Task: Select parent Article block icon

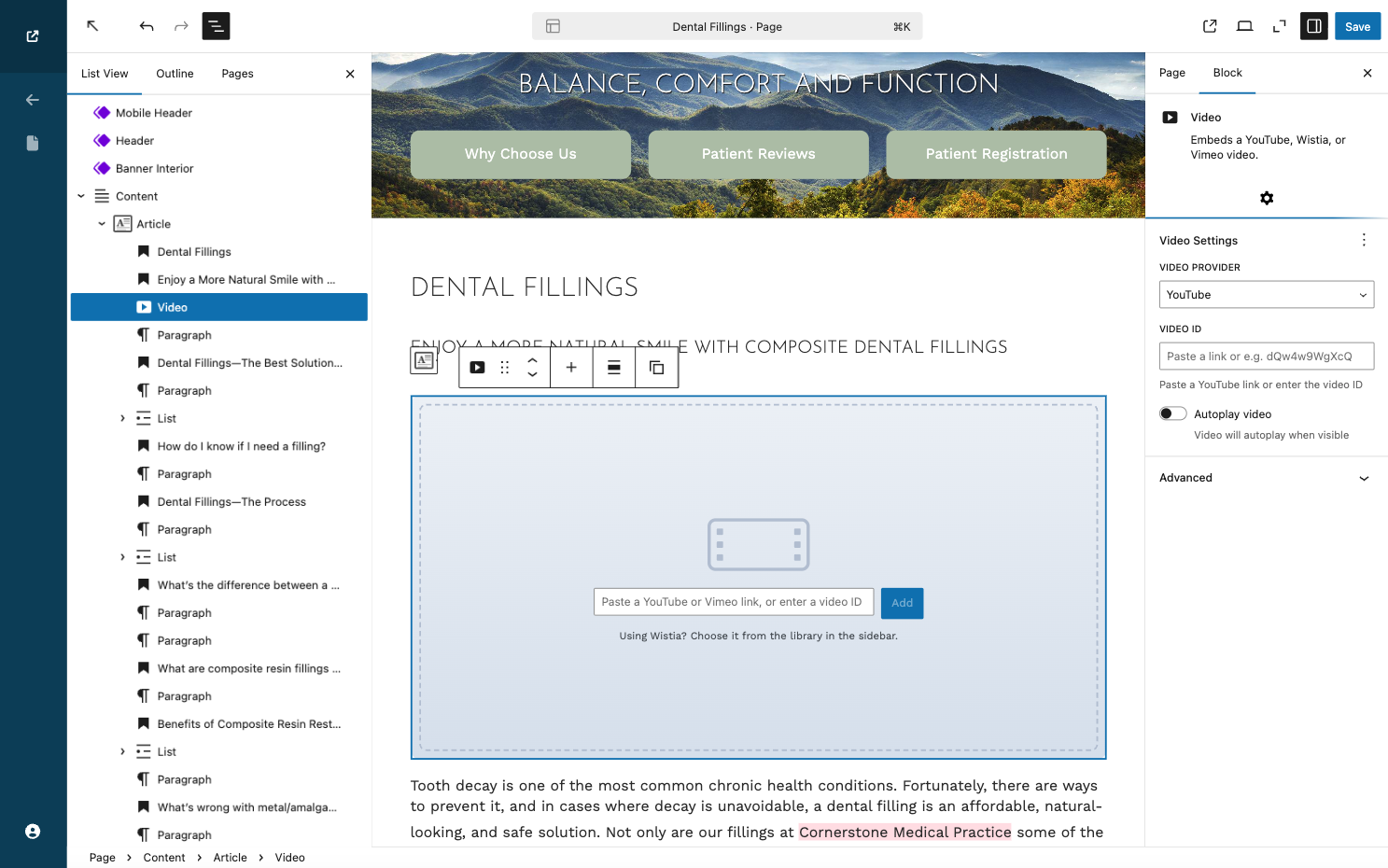Action: tap(424, 360)
